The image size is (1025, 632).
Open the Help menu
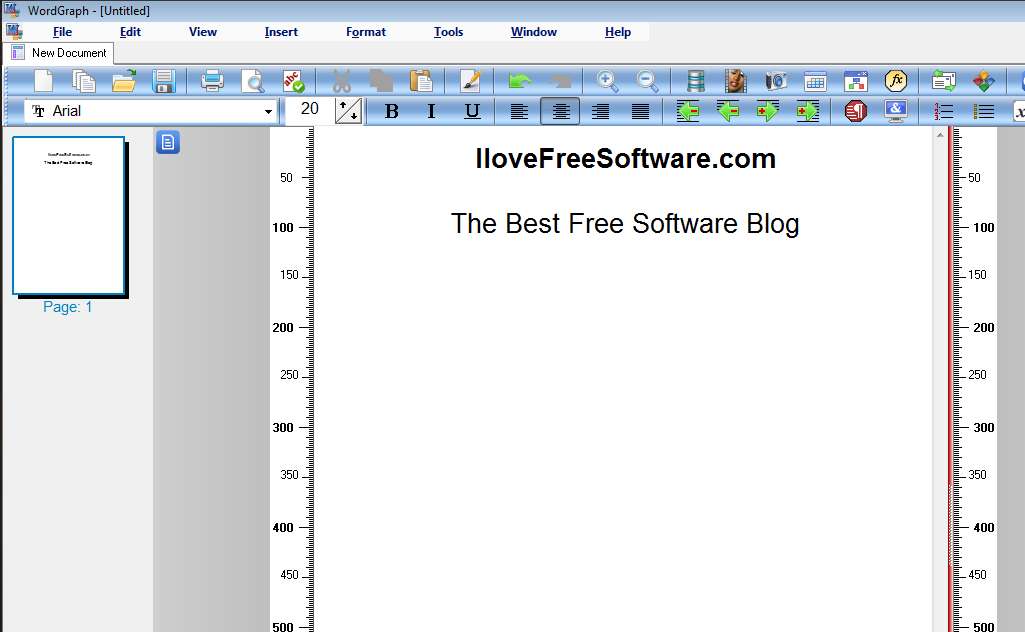point(618,32)
